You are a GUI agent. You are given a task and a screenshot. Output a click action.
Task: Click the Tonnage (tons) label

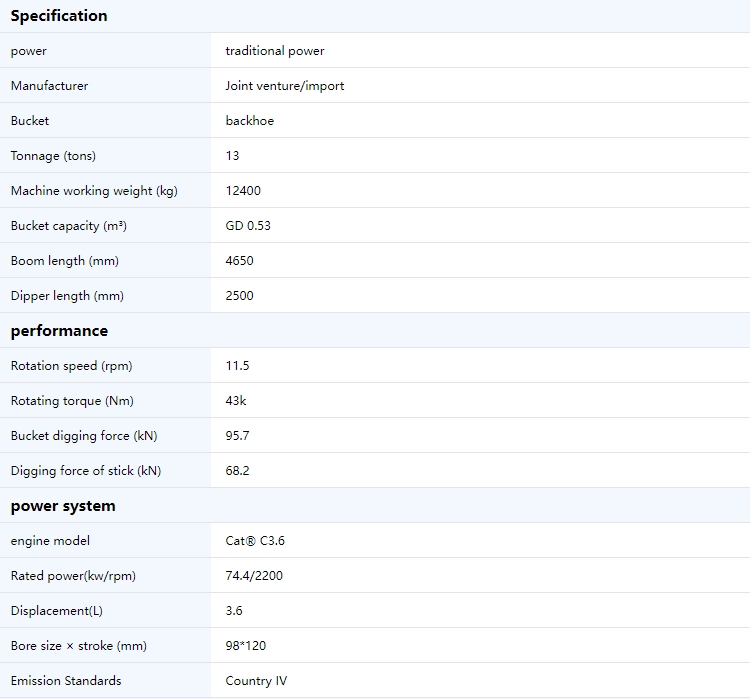(x=53, y=156)
